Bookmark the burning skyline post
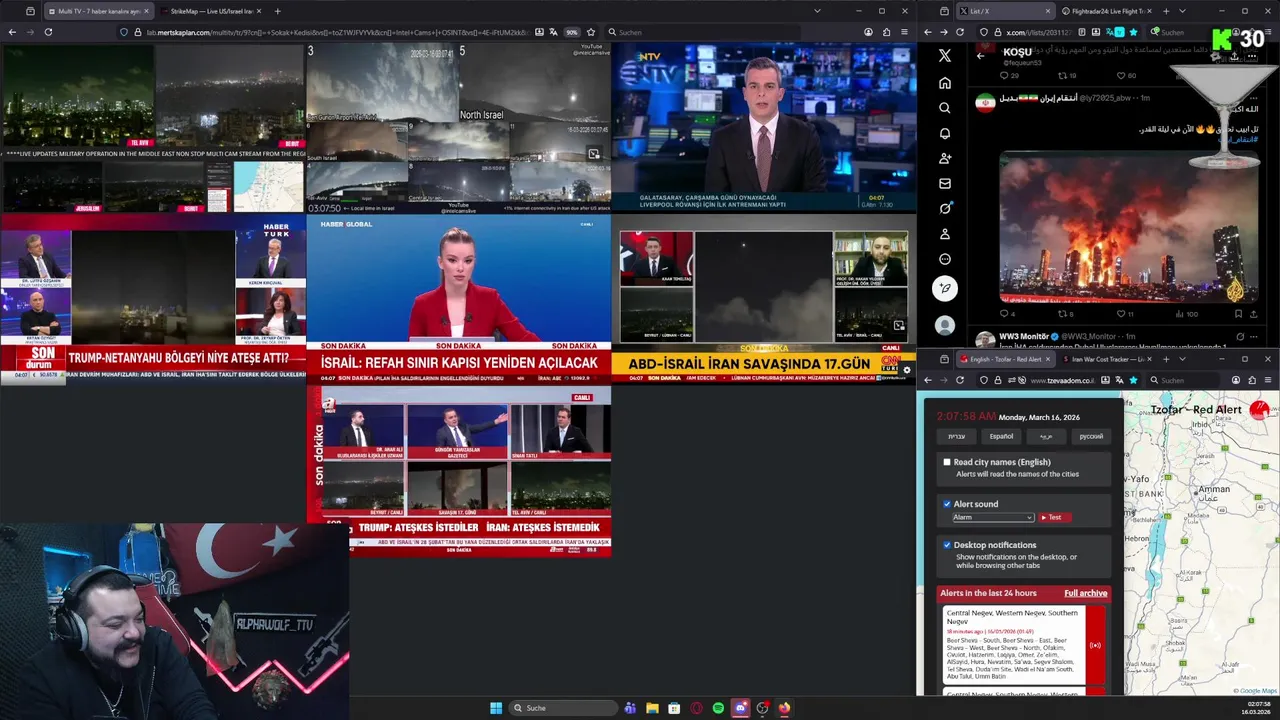This screenshot has height=720, width=1280. pos(1238,314)
